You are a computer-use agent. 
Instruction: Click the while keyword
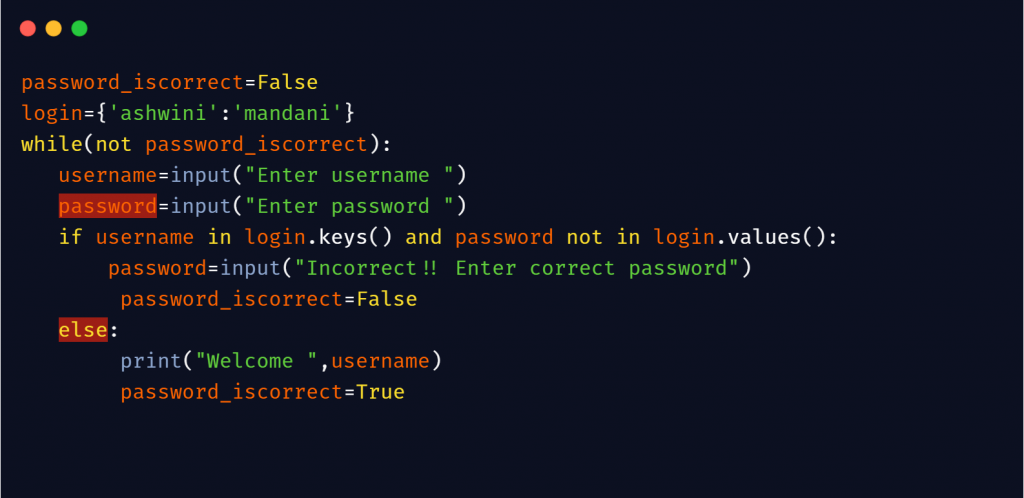click(x=52, y=144)
